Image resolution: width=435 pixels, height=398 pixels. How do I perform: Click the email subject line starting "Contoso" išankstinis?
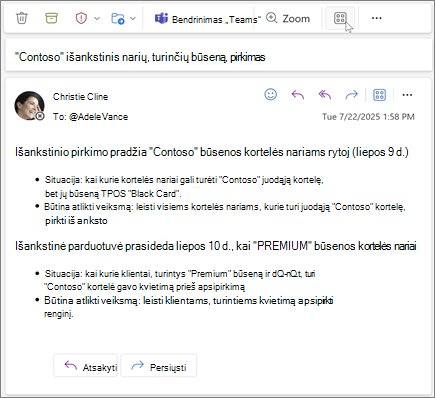tap(140, 57)
